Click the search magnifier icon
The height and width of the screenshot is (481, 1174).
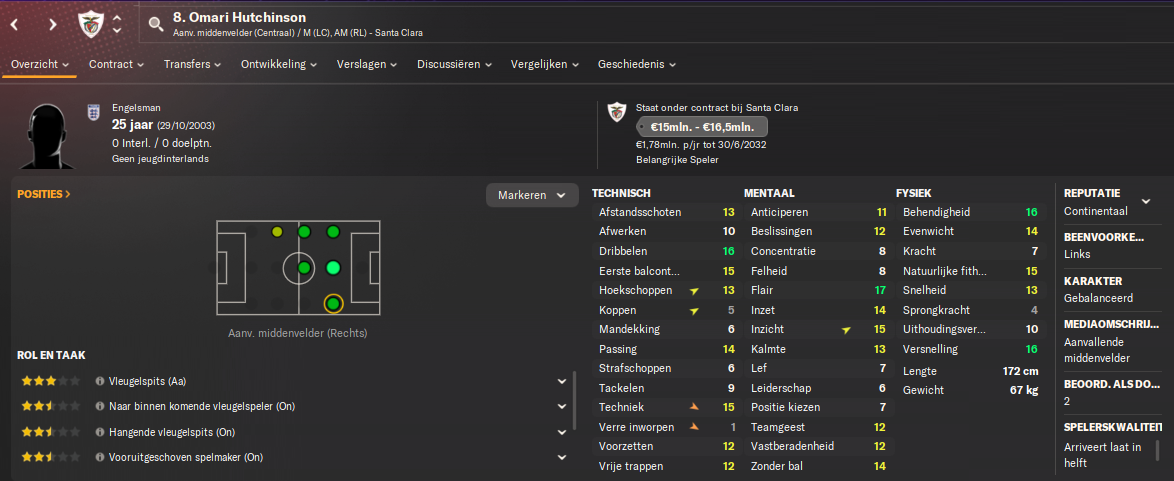click(156, 24)
